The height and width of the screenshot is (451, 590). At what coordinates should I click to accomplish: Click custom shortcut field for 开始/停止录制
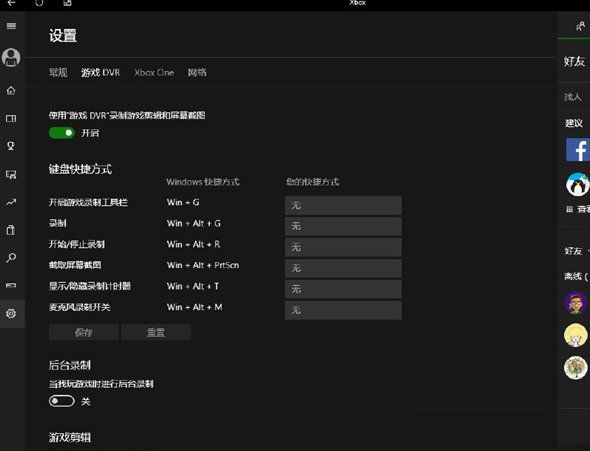(343, 247)
